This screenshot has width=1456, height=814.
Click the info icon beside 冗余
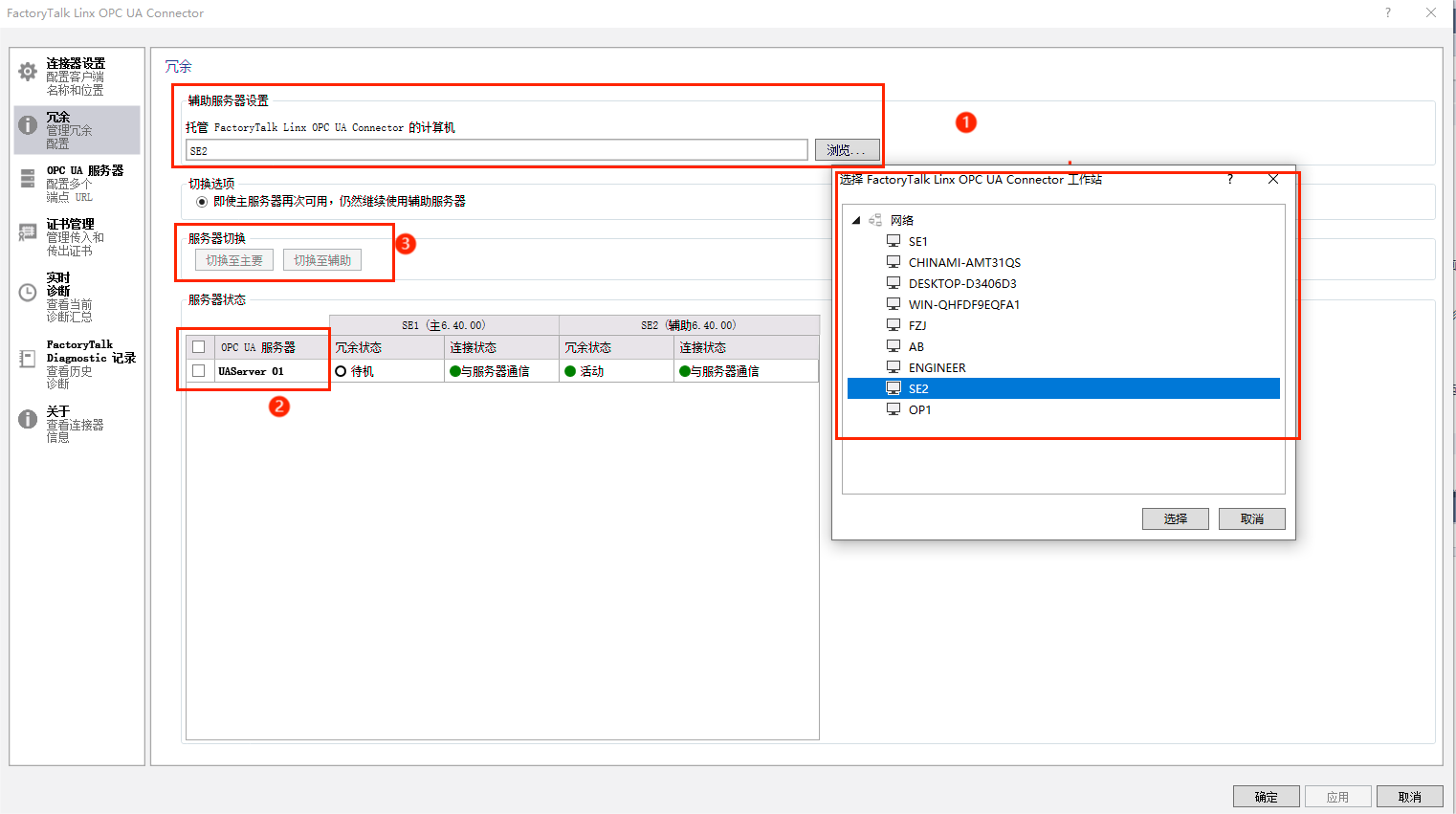[x=28, y=125]
